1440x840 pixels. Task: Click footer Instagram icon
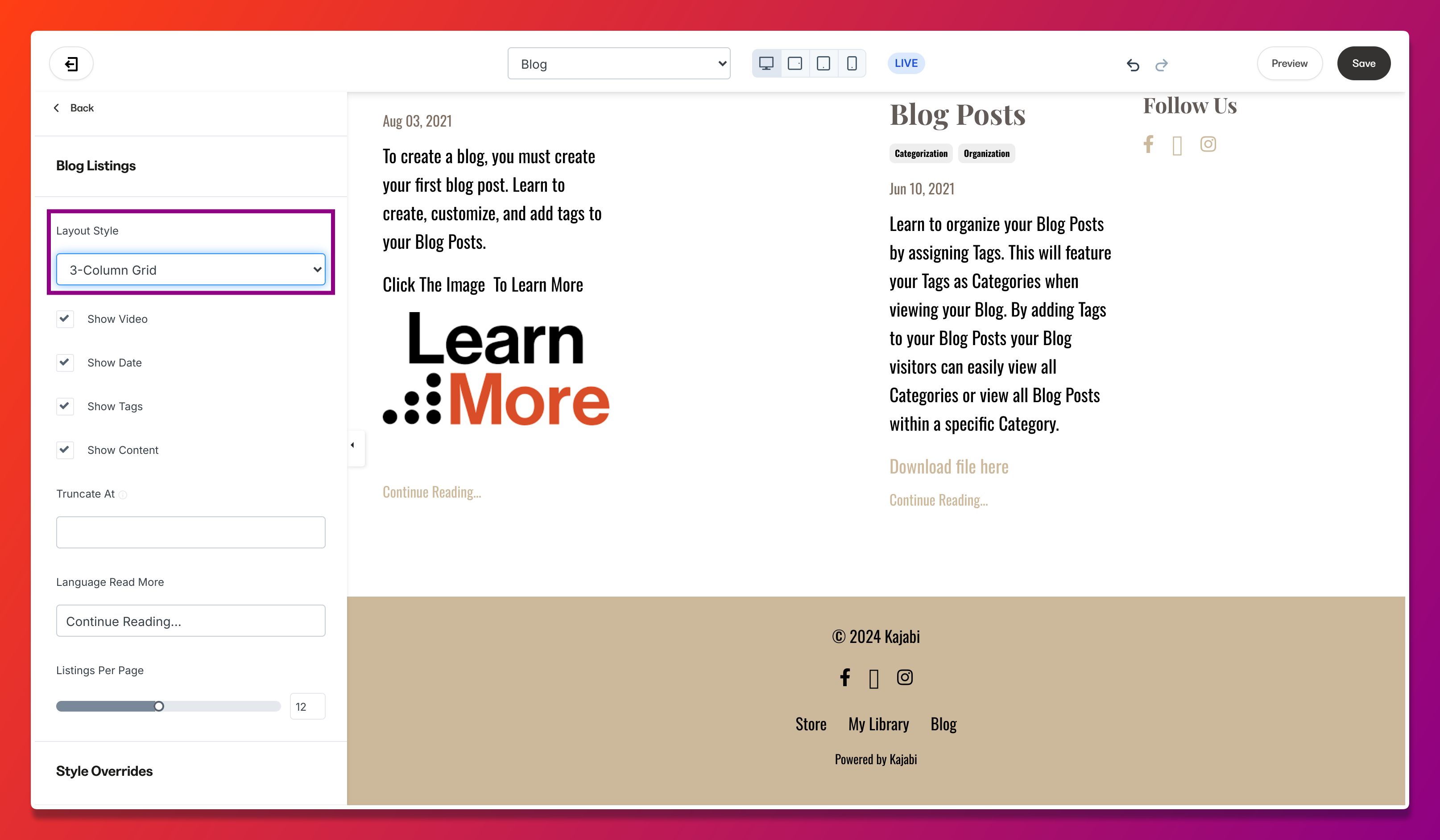click(x=905, y=677)
